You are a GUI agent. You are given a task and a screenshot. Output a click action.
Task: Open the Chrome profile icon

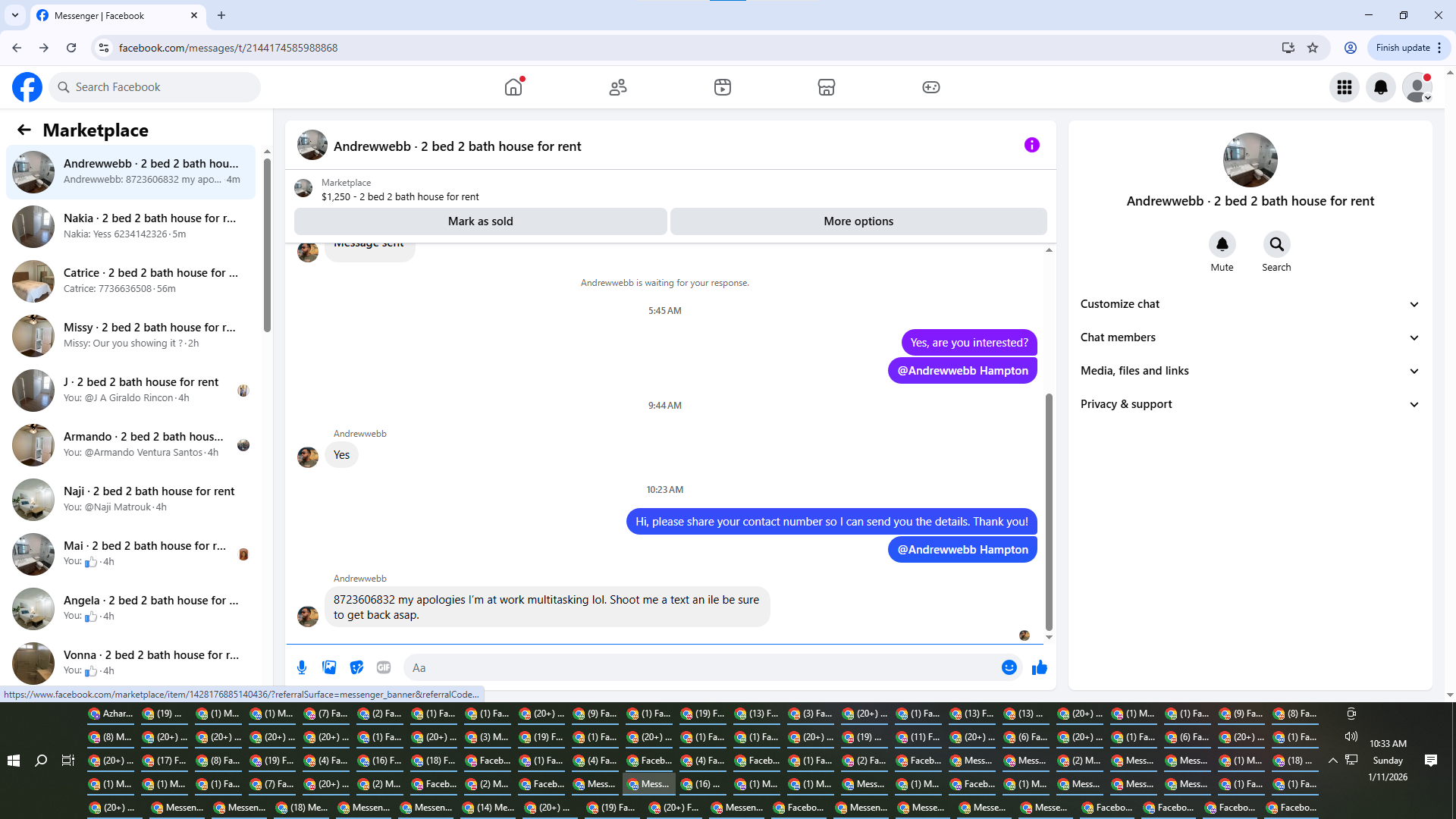pyautogui.click(x=1351, y=48)
